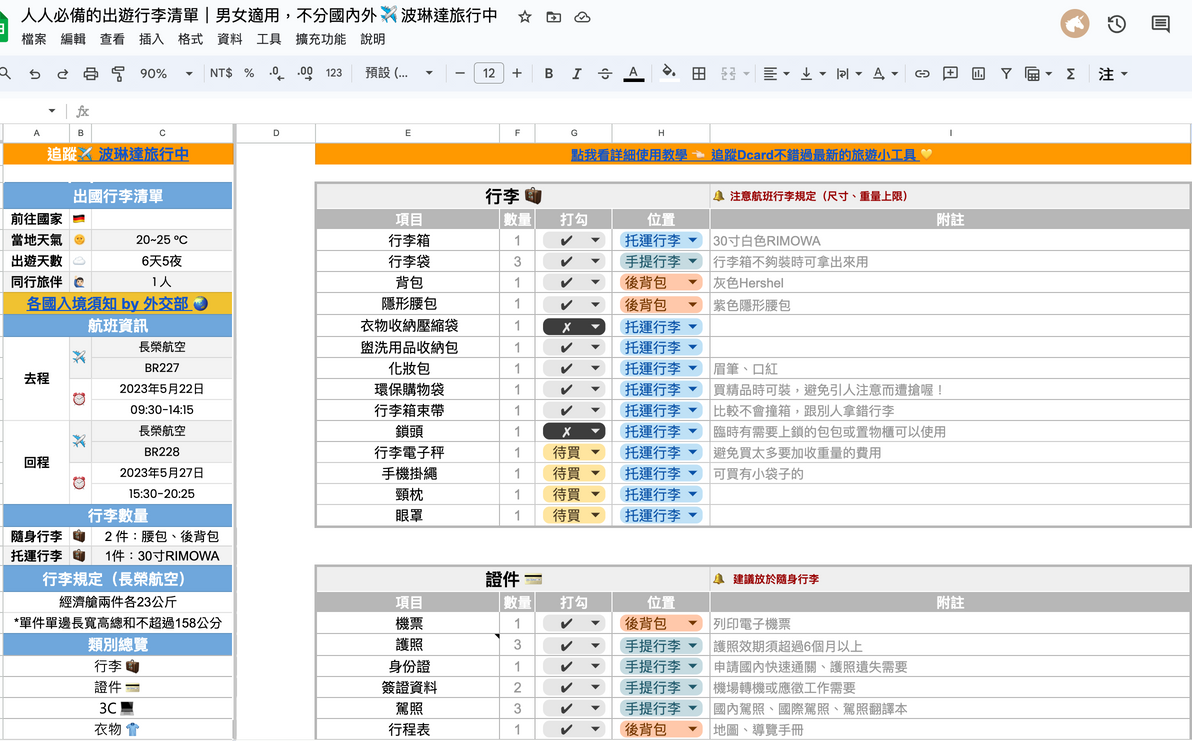
Task: Print the spreadsheet using printer icon
Action: point(90,74)
